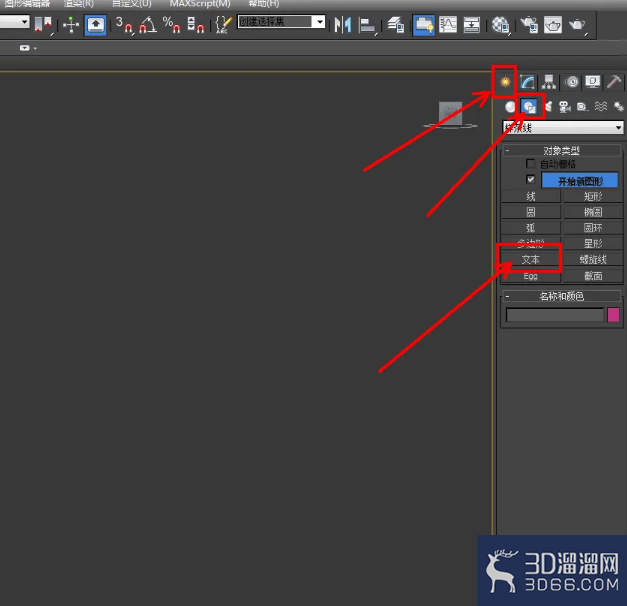
Task: Select the Cameras category icon
Action: (x=565, y=107)
